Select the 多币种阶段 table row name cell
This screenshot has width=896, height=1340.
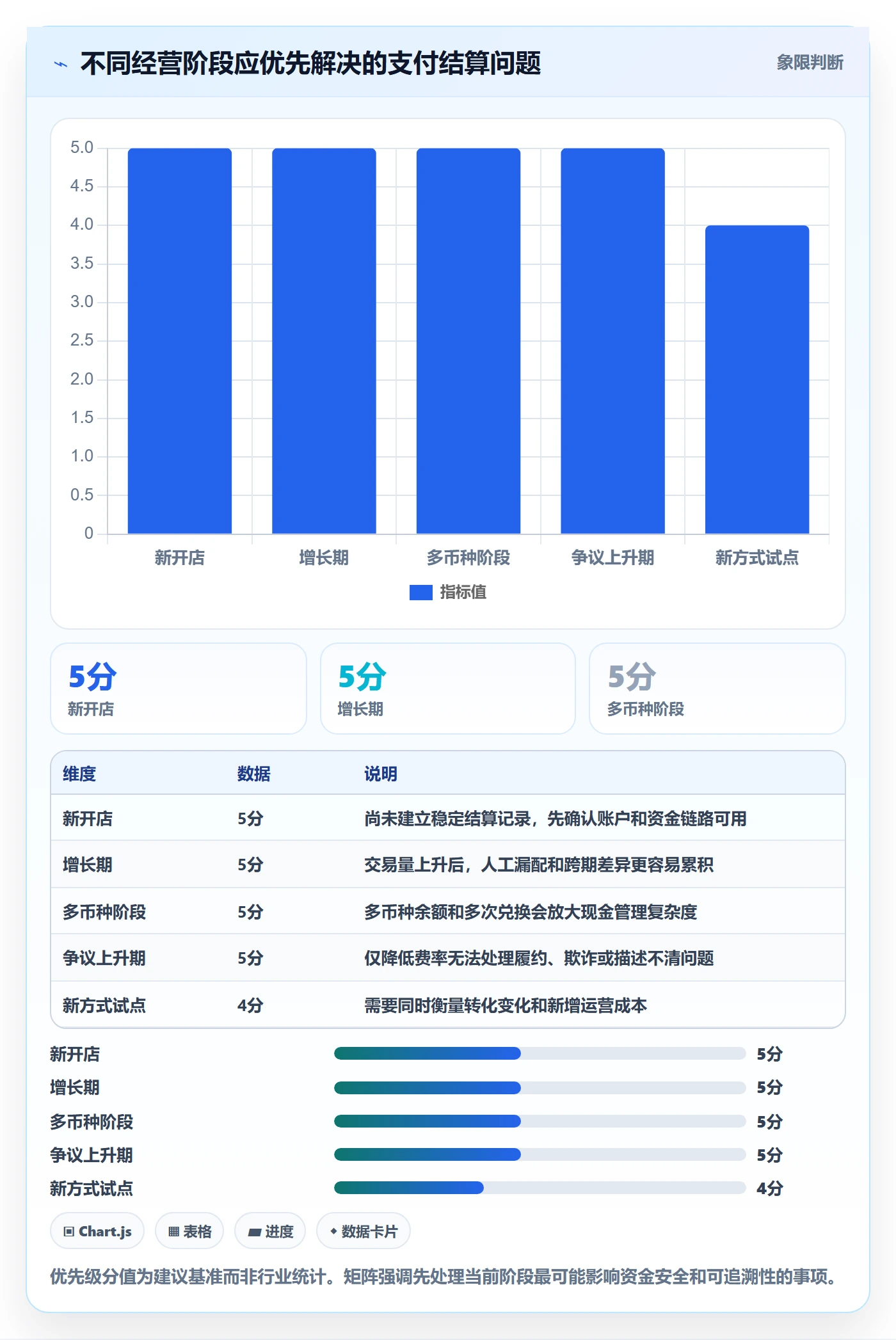click(x=104, y=912)
